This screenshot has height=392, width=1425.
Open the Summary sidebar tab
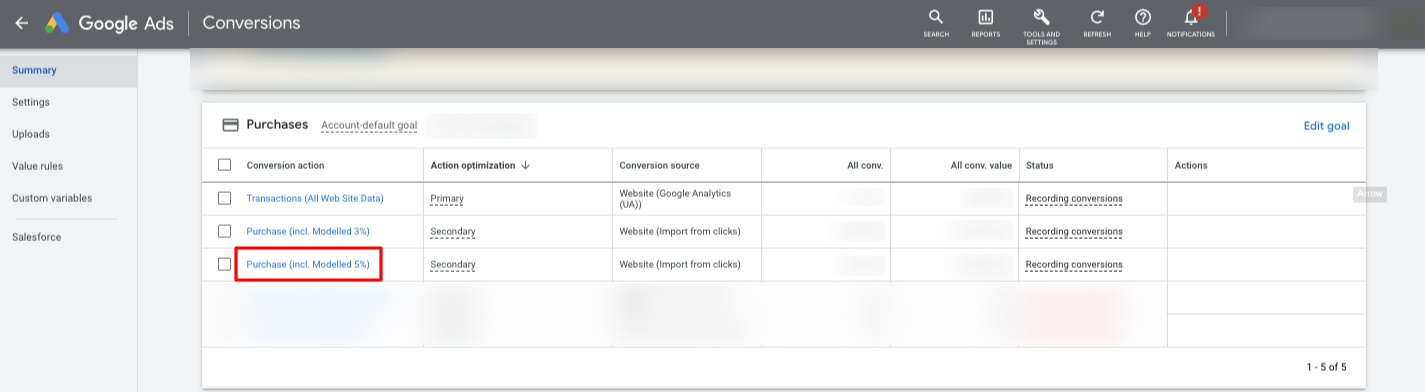68,70
